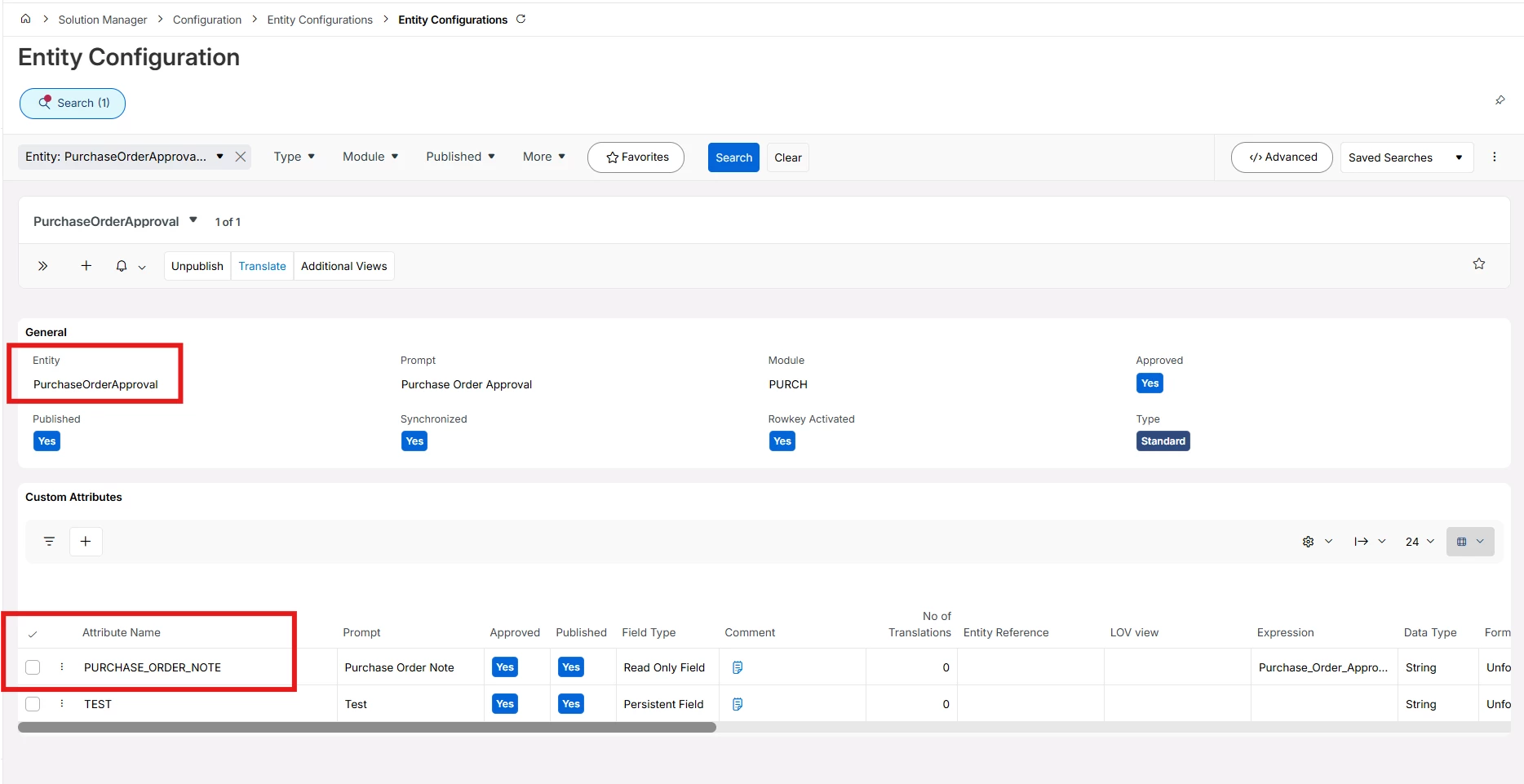Toggle select-all checkmark in table header

point(33,634)
